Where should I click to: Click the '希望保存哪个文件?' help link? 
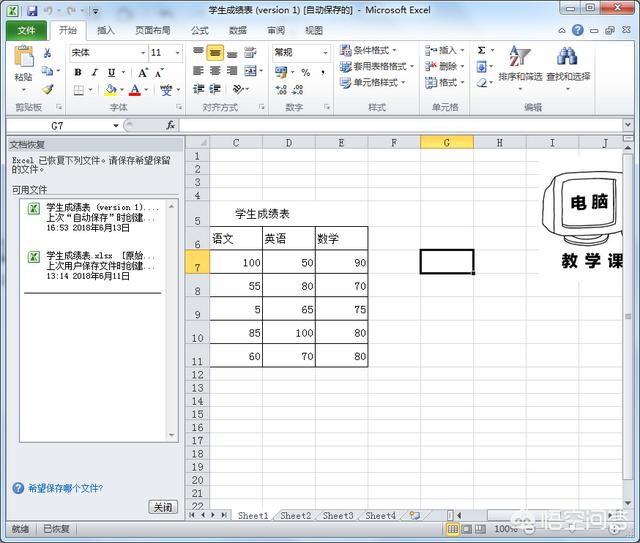pyautogui.click(x=64, y=488)
